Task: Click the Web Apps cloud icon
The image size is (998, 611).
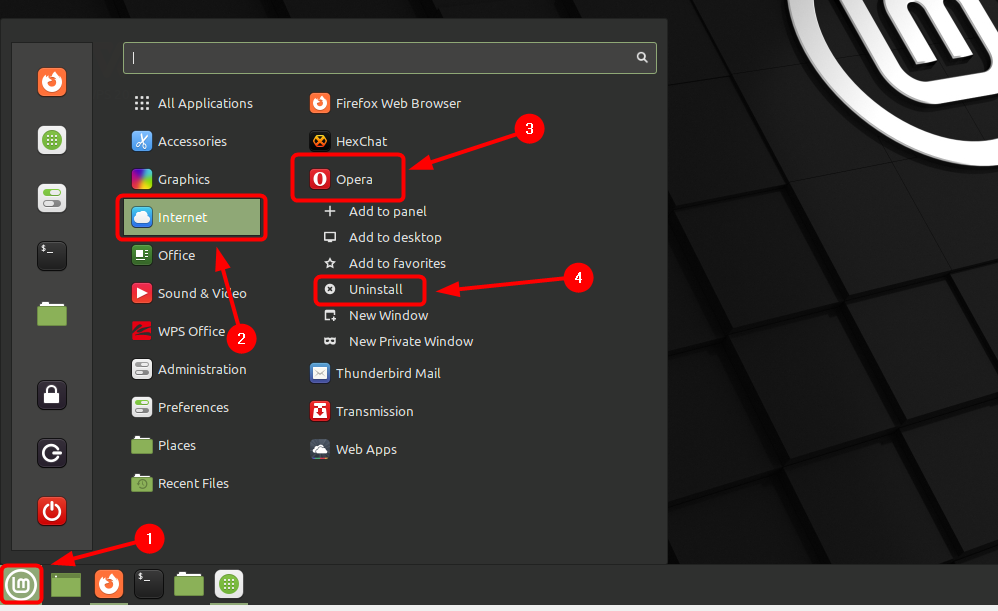Action: (320, 449)
